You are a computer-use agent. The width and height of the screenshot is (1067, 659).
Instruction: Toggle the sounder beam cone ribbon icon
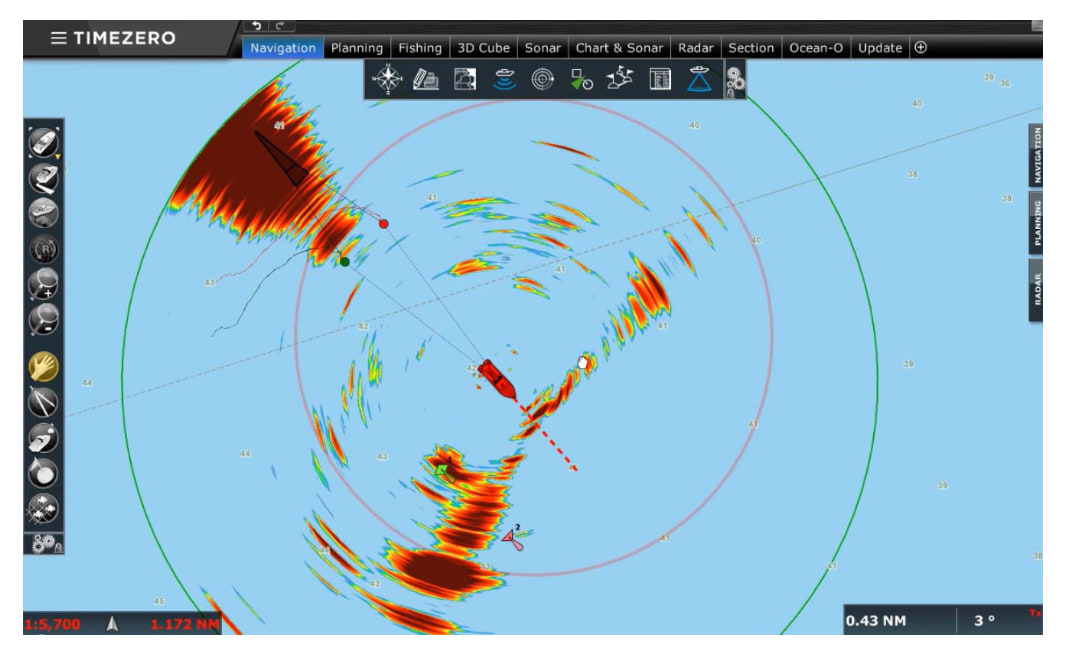(699, 80)
